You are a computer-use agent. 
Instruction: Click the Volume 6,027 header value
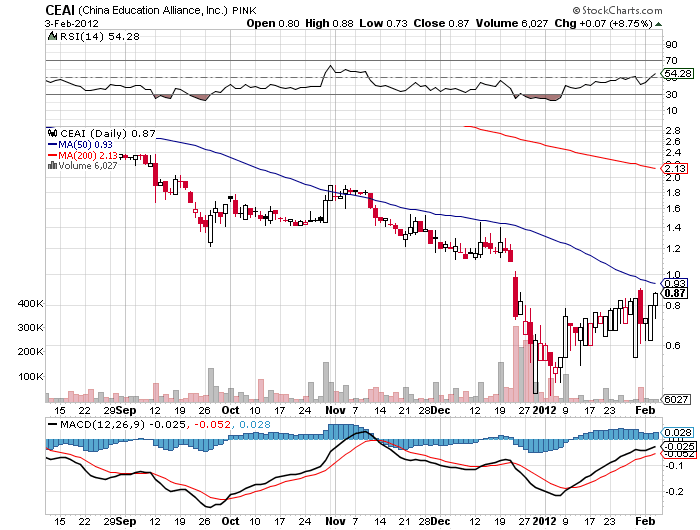coord(512,23)
